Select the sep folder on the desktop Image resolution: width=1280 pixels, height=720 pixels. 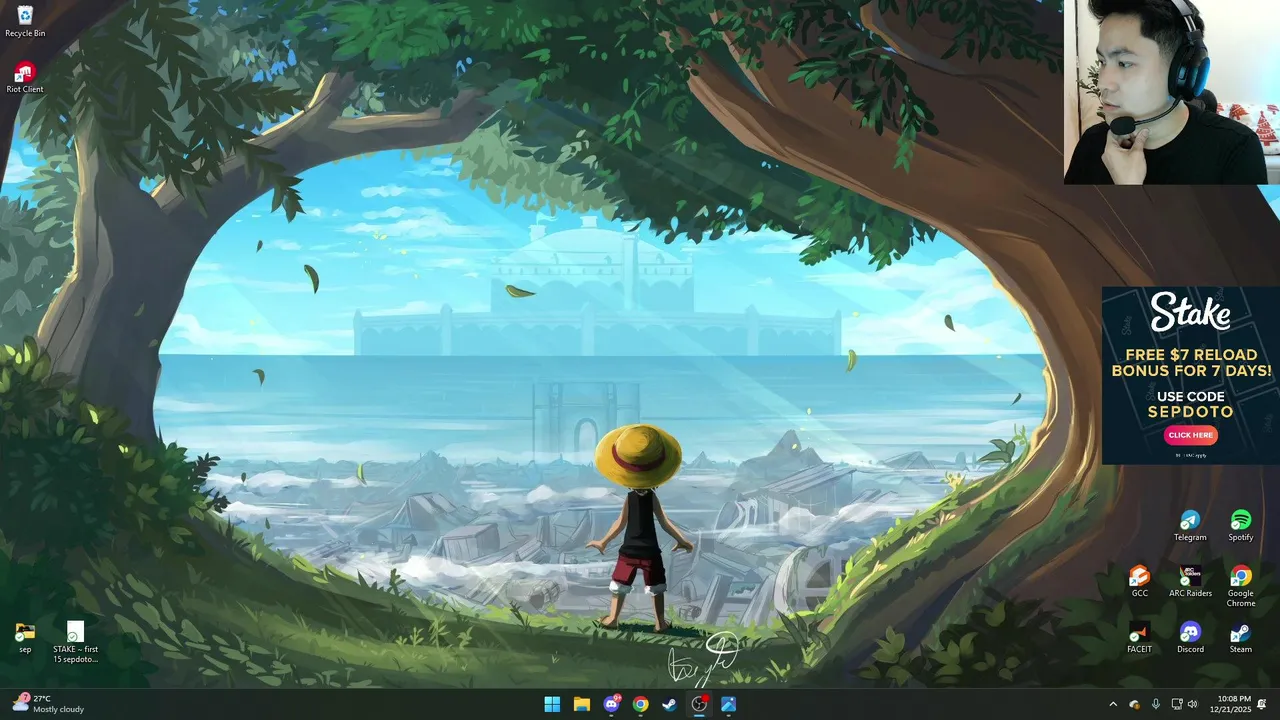click(x=25, y=637)
